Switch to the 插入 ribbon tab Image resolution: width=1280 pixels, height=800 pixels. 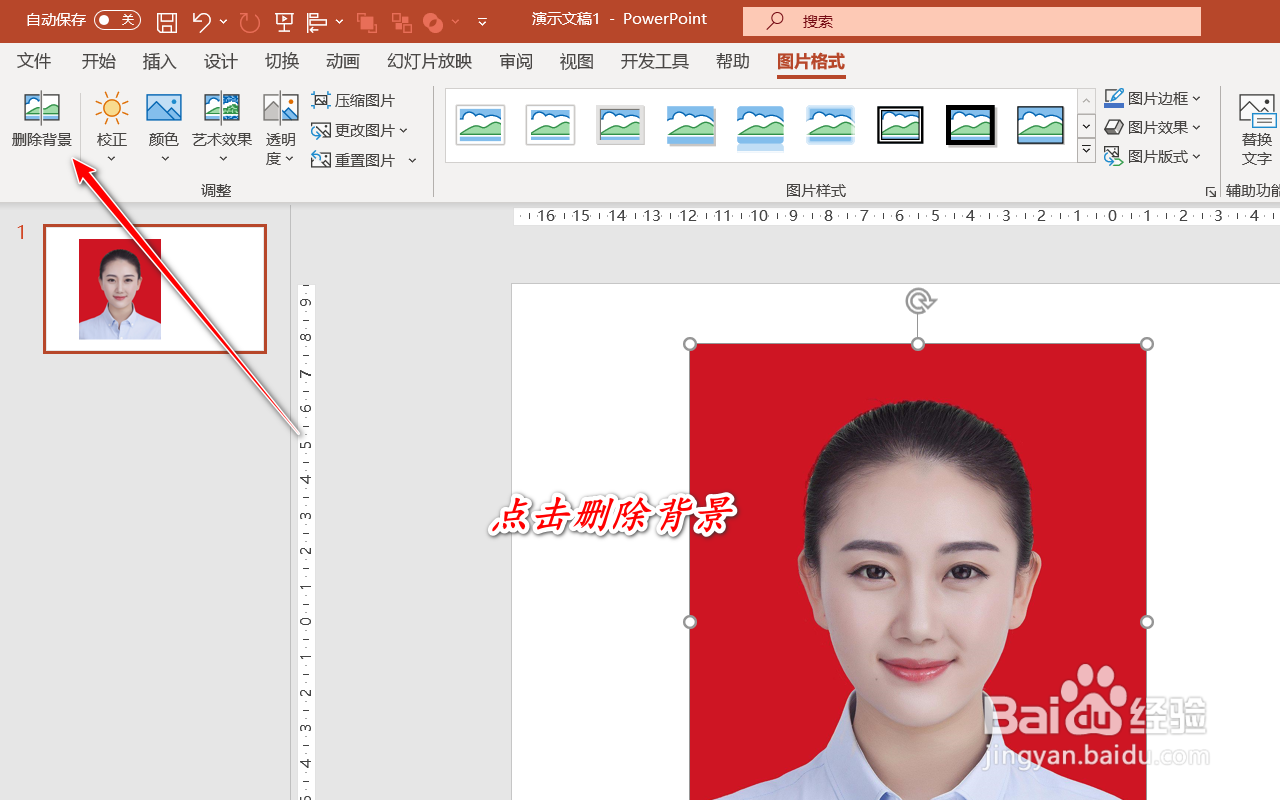159,61
